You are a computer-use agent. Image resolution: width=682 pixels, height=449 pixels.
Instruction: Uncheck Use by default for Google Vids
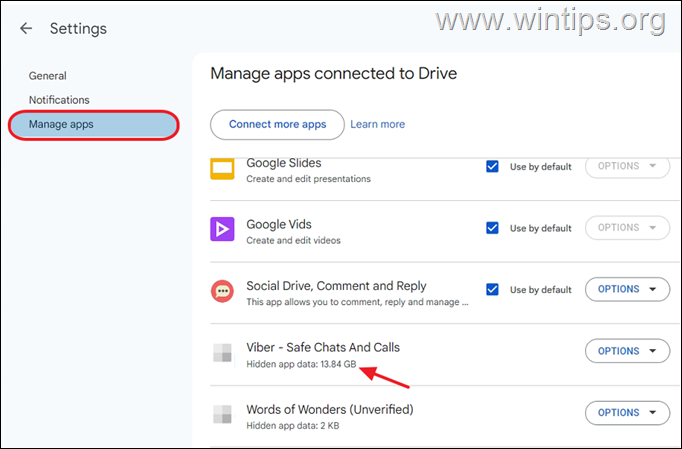(x=492, y=228)
